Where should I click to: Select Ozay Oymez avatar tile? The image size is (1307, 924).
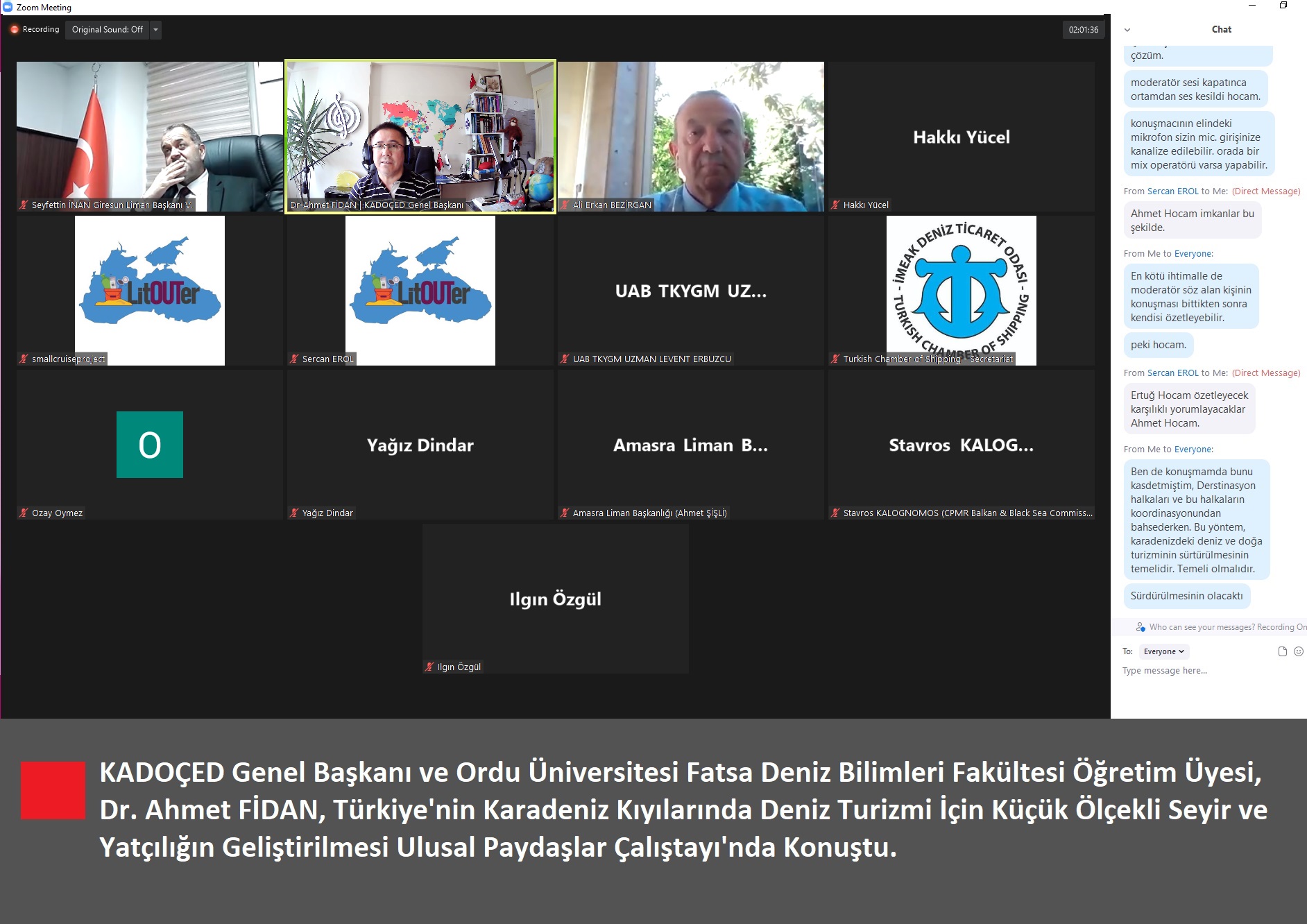(x=150, y=445)
